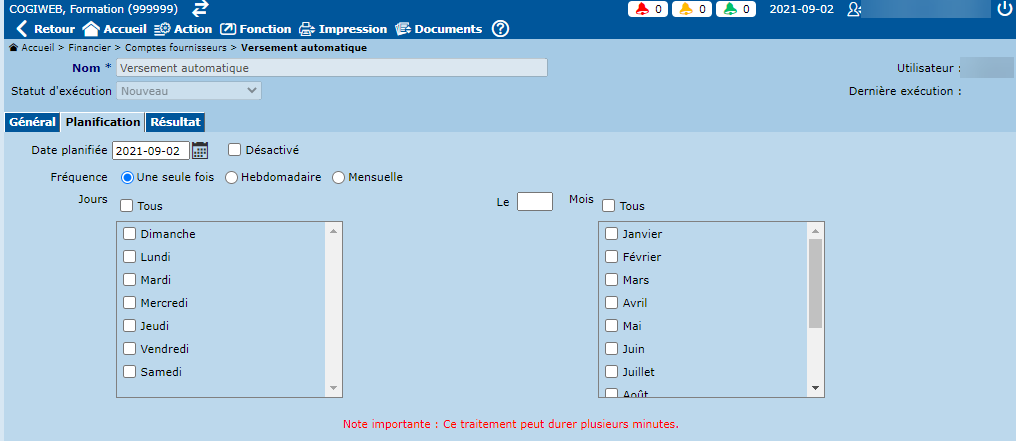The height and width of the screenshot is (441, 1016).
Task: Open the Action menu
Action: tap(183, 29)
